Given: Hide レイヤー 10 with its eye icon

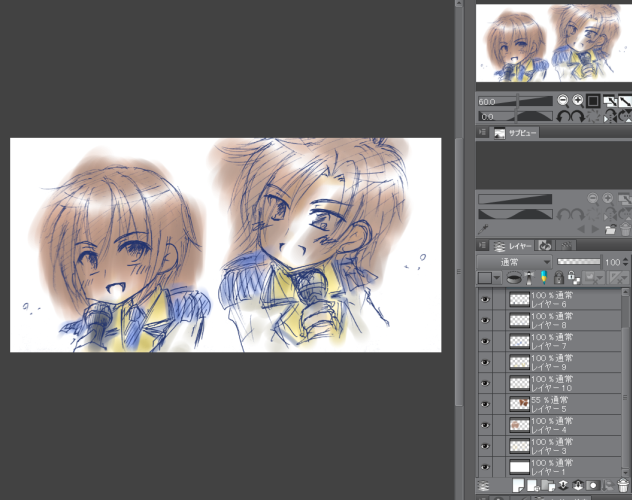Looking at the screenshot, I should coord(485,383).
